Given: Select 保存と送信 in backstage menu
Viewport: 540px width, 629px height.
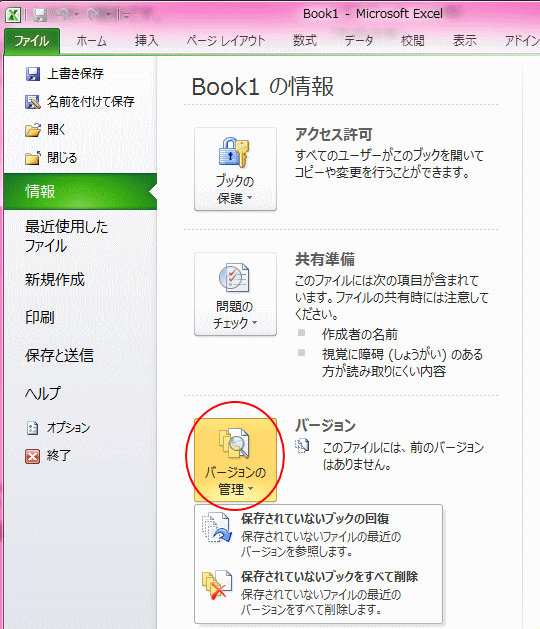Looking at the screenshot, I should 59,355.
